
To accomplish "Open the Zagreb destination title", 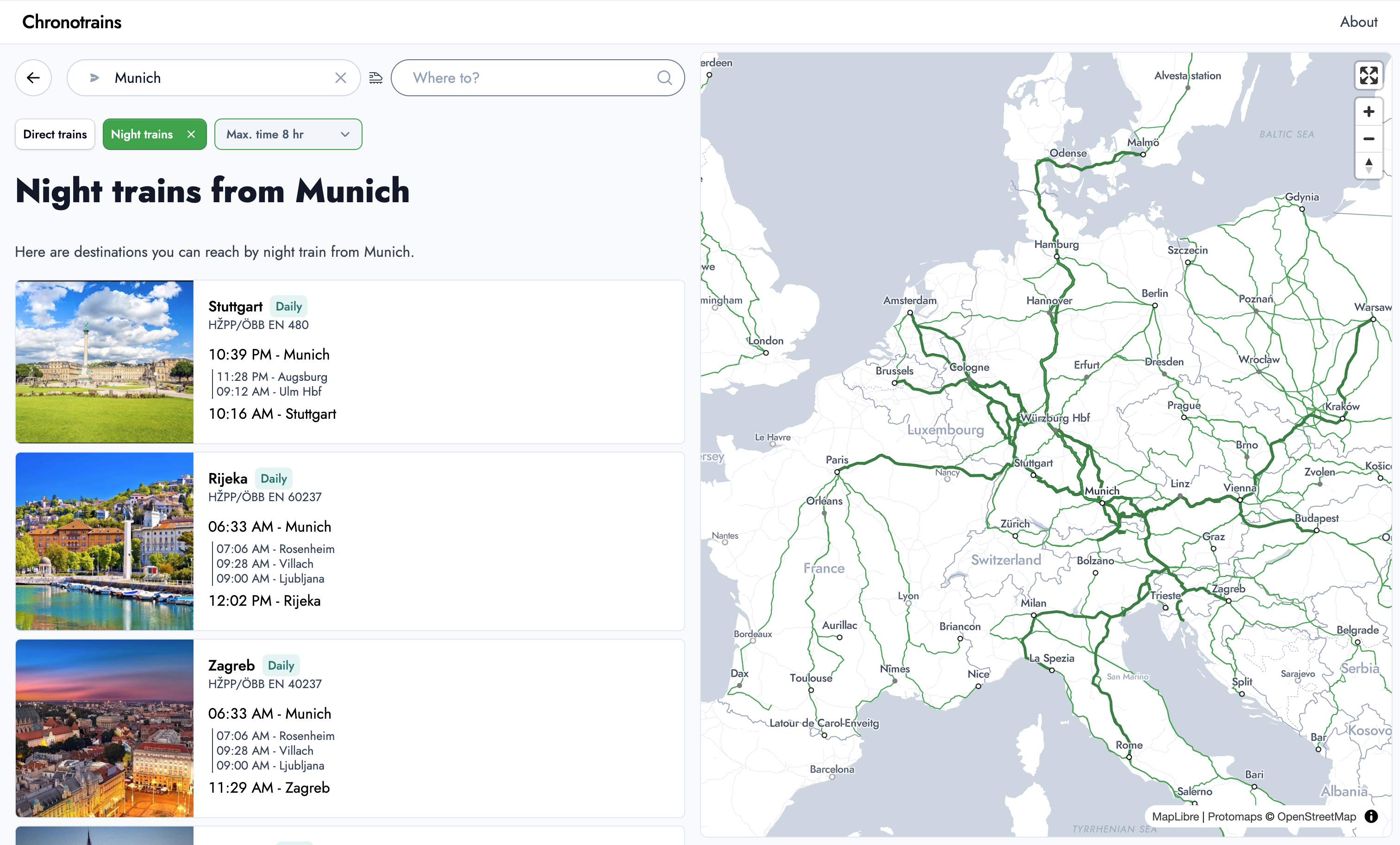I will click(x=231, y=665).
